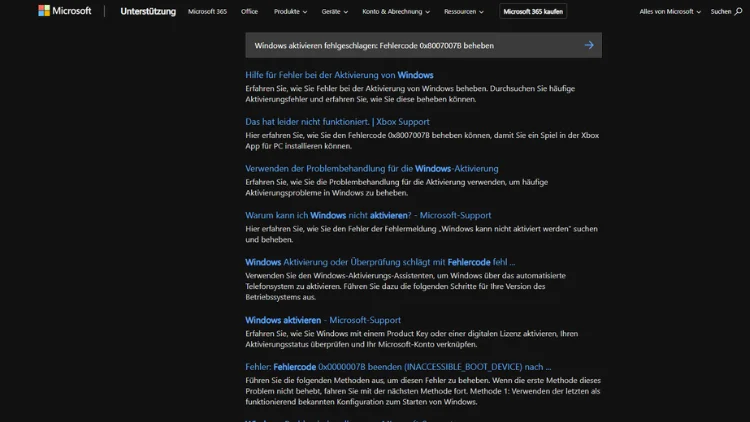
Task: Click text 'Erfahren Sie, wie Sie Windows mit einem Product Key'
Action: (x=411, y=339)
